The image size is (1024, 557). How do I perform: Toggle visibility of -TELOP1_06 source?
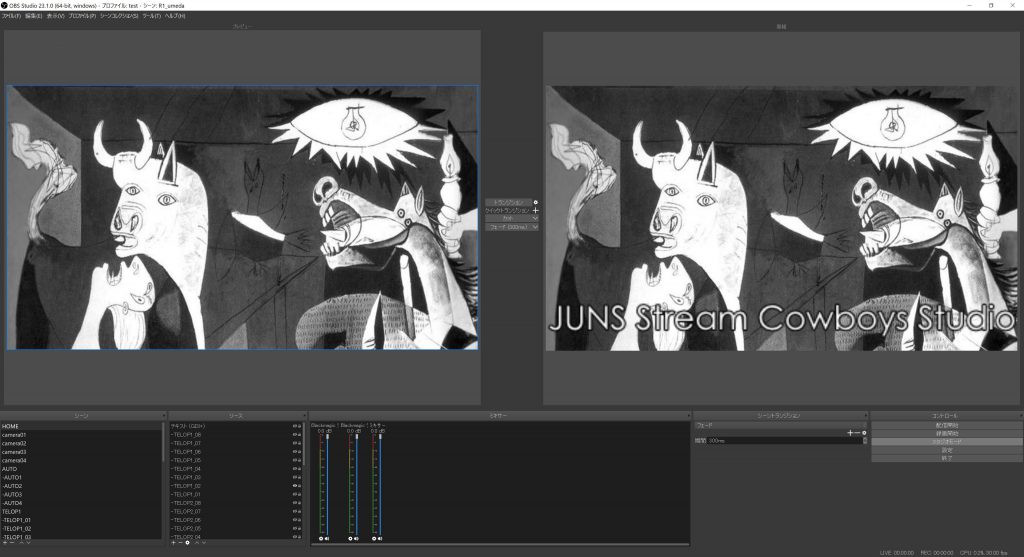click(295, 451)
